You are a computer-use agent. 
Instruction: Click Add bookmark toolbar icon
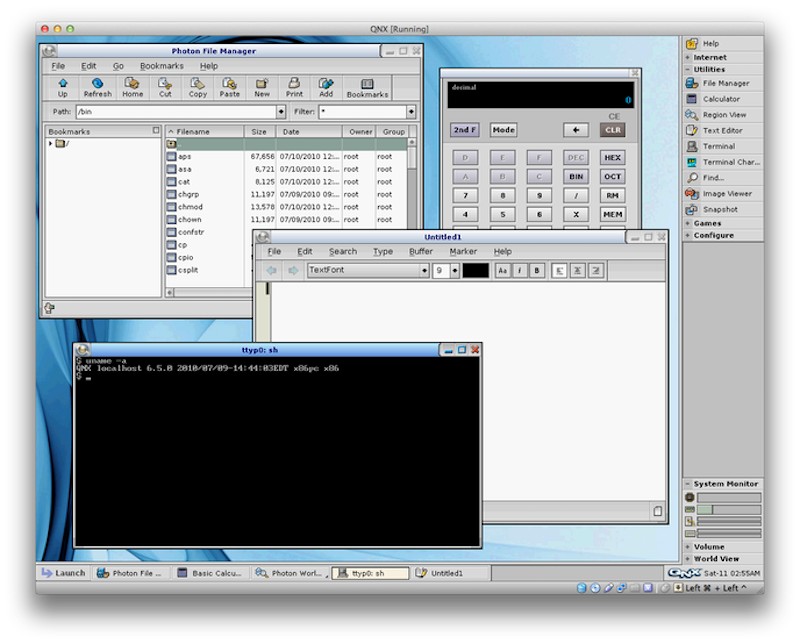click(x=326, y=88)
